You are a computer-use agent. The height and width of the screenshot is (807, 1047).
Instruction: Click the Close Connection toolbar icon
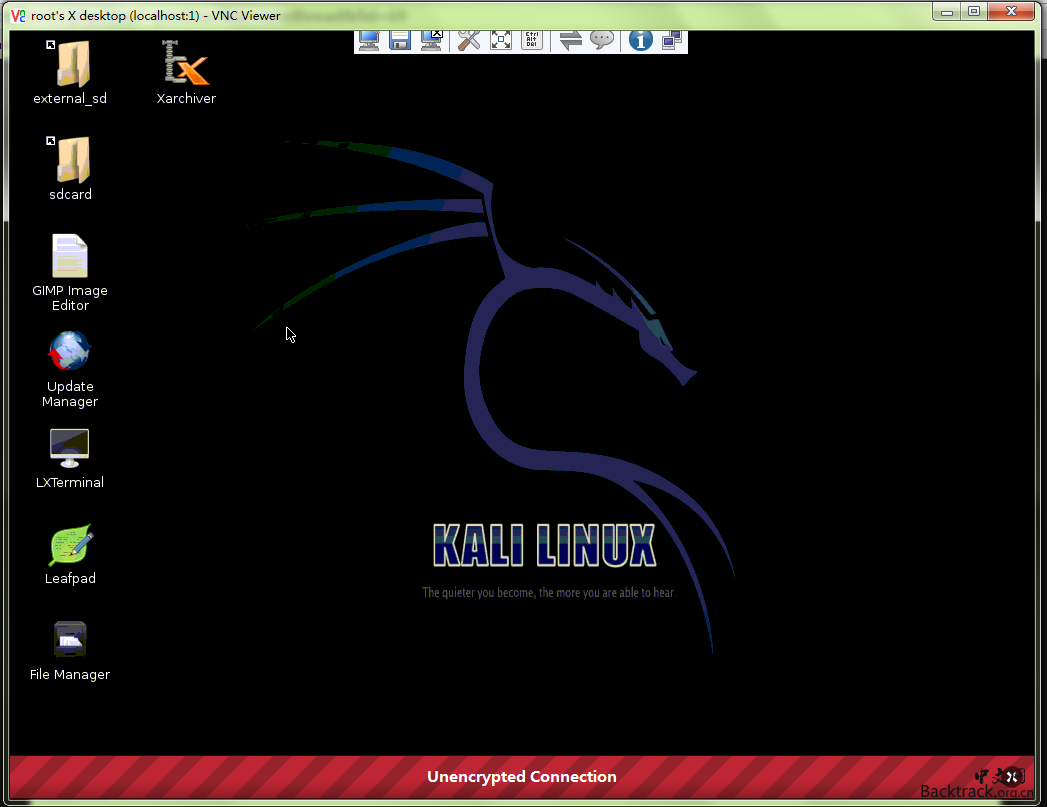point(432,41)
